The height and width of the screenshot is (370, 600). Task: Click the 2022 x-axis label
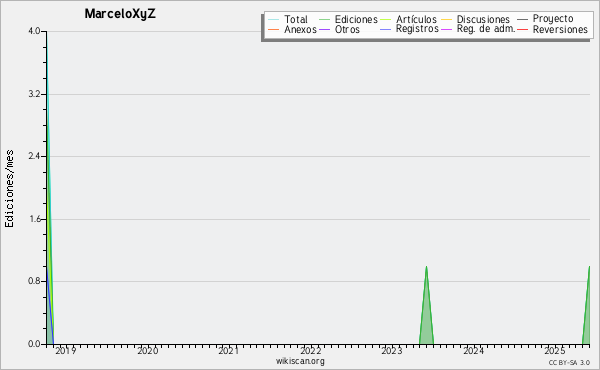tap(310, 350)
